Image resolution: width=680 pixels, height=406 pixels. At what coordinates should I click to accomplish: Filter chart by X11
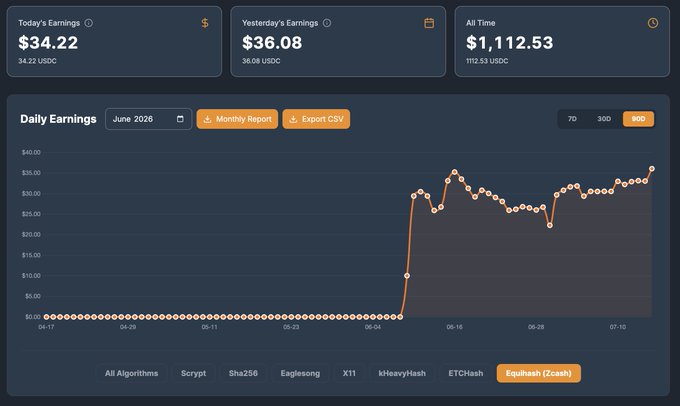point(349,373)
